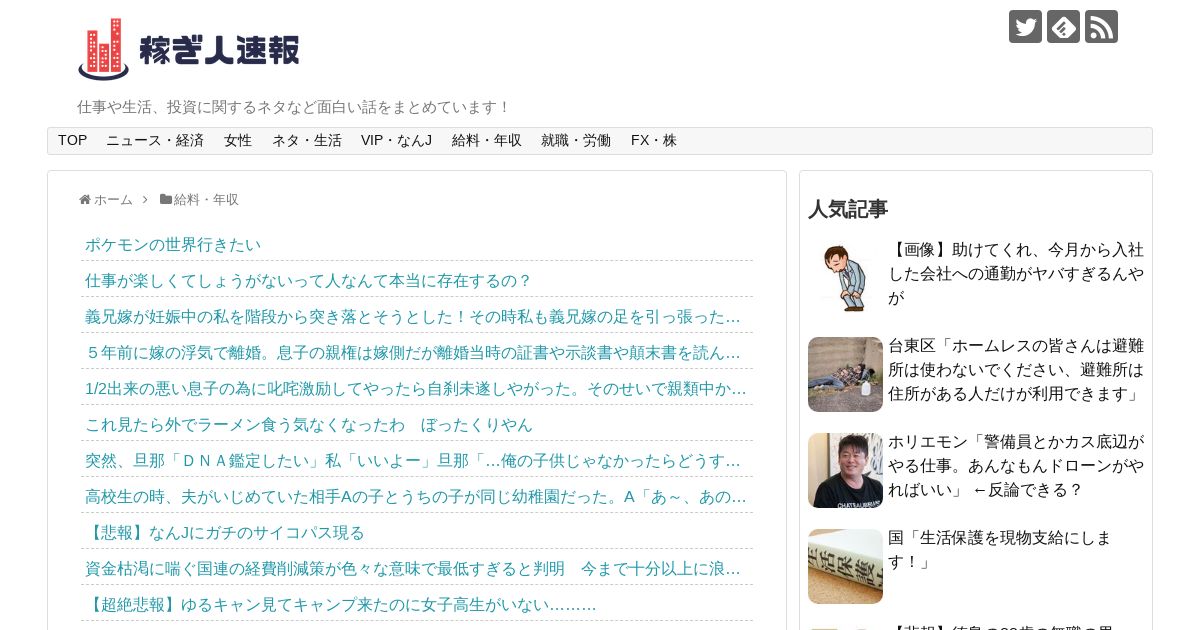Open article 資金枯渇に喘ぐ国連の経費削減策

(x=413, y=569)
